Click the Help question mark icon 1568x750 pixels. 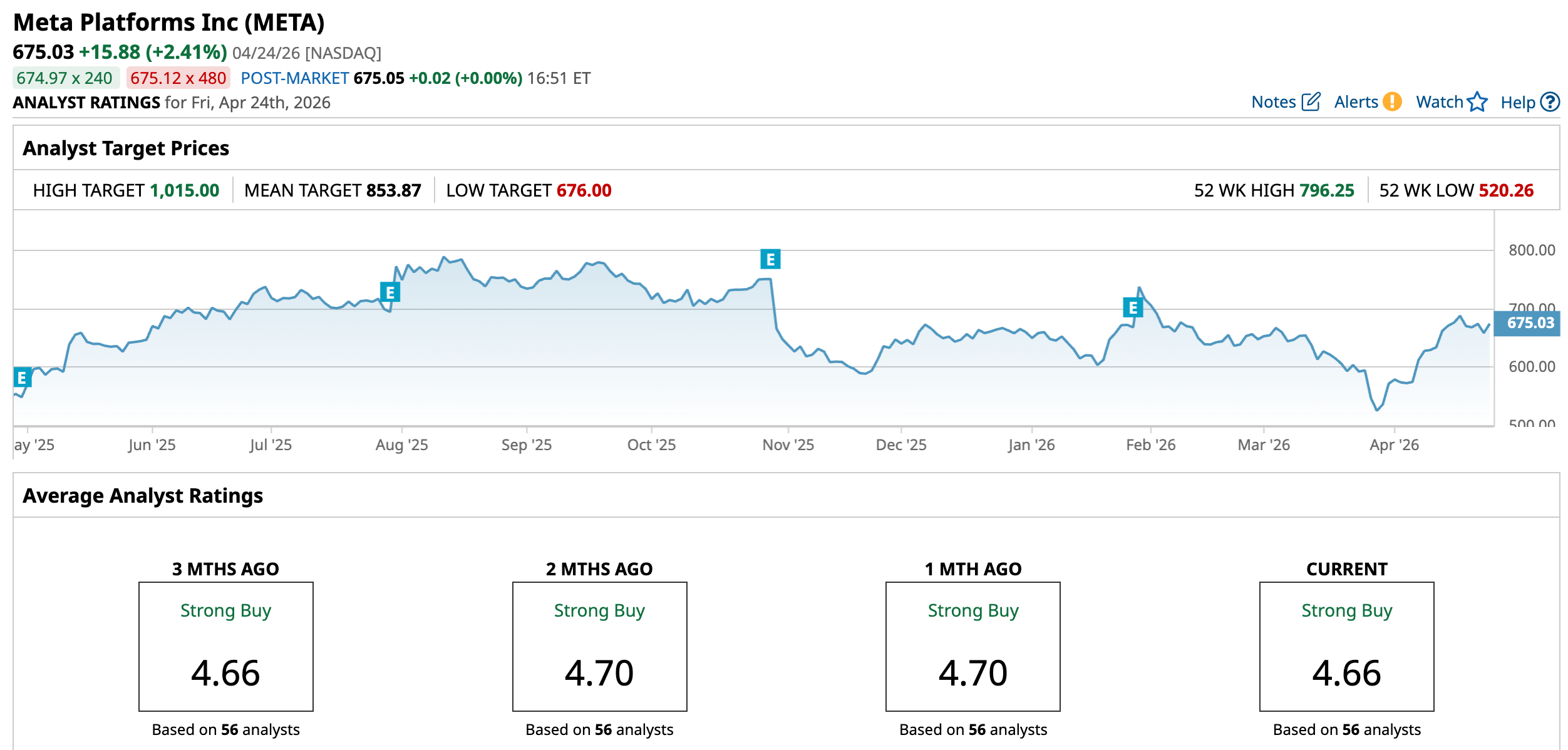tap(1550, 101)
